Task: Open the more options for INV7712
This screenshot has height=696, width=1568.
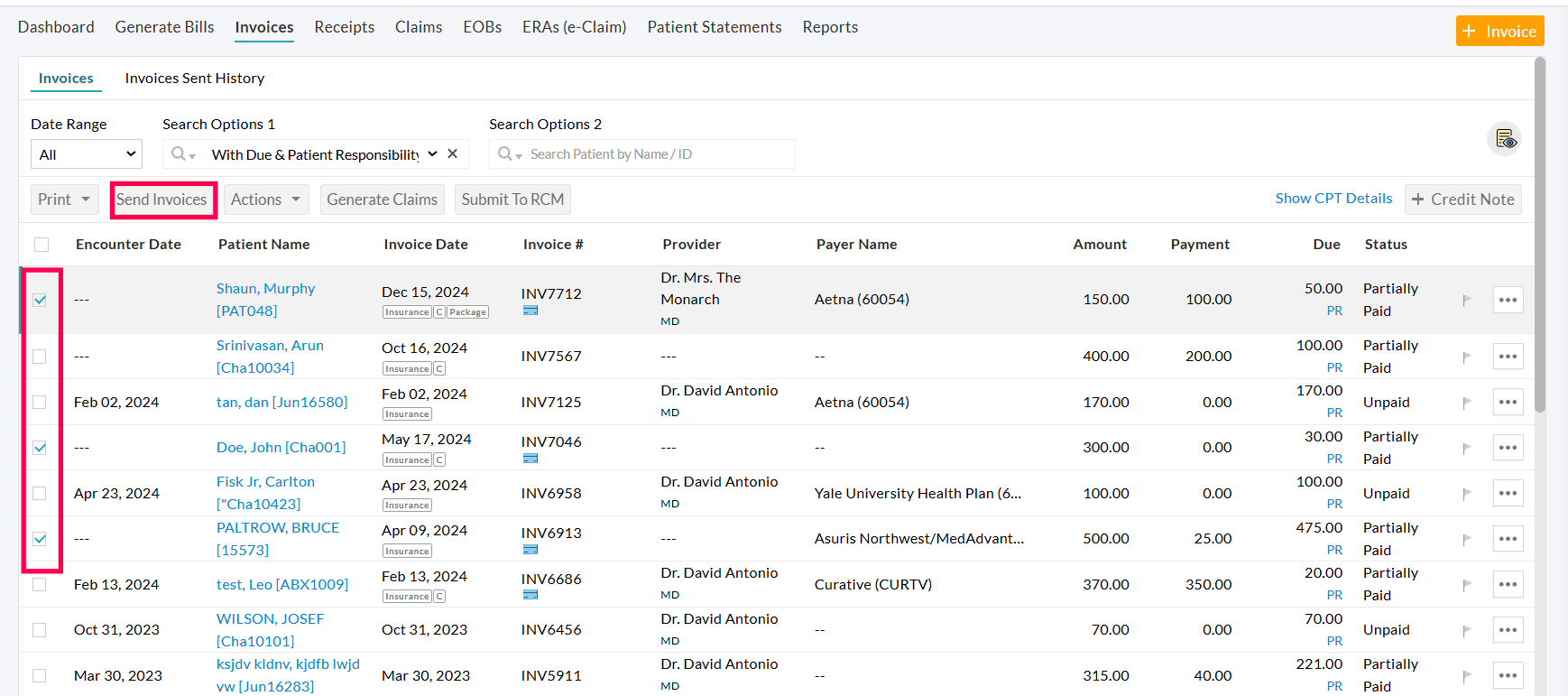Action: click(x=1508, y=300)
